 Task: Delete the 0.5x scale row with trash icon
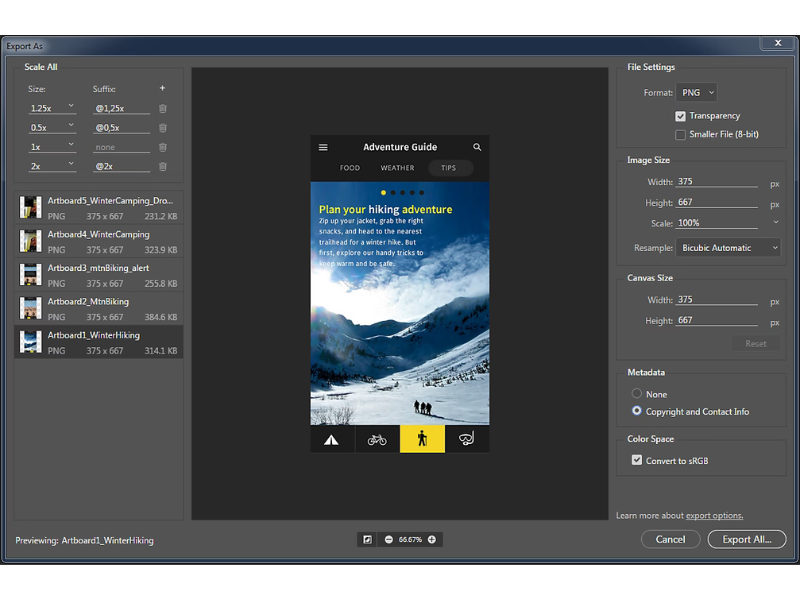pyautogui.click(x=162, y=128)
